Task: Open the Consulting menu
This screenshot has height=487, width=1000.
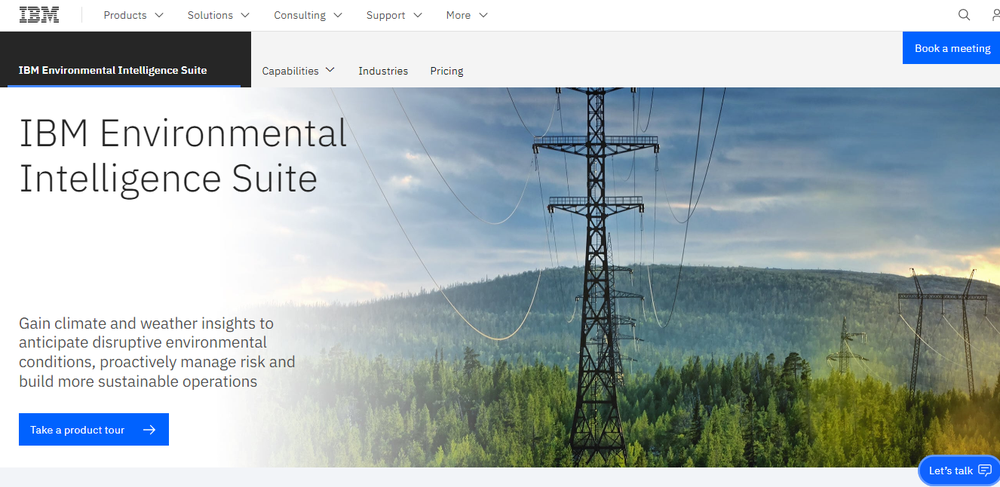Action: pyautogui.click(x=308, y=15)
